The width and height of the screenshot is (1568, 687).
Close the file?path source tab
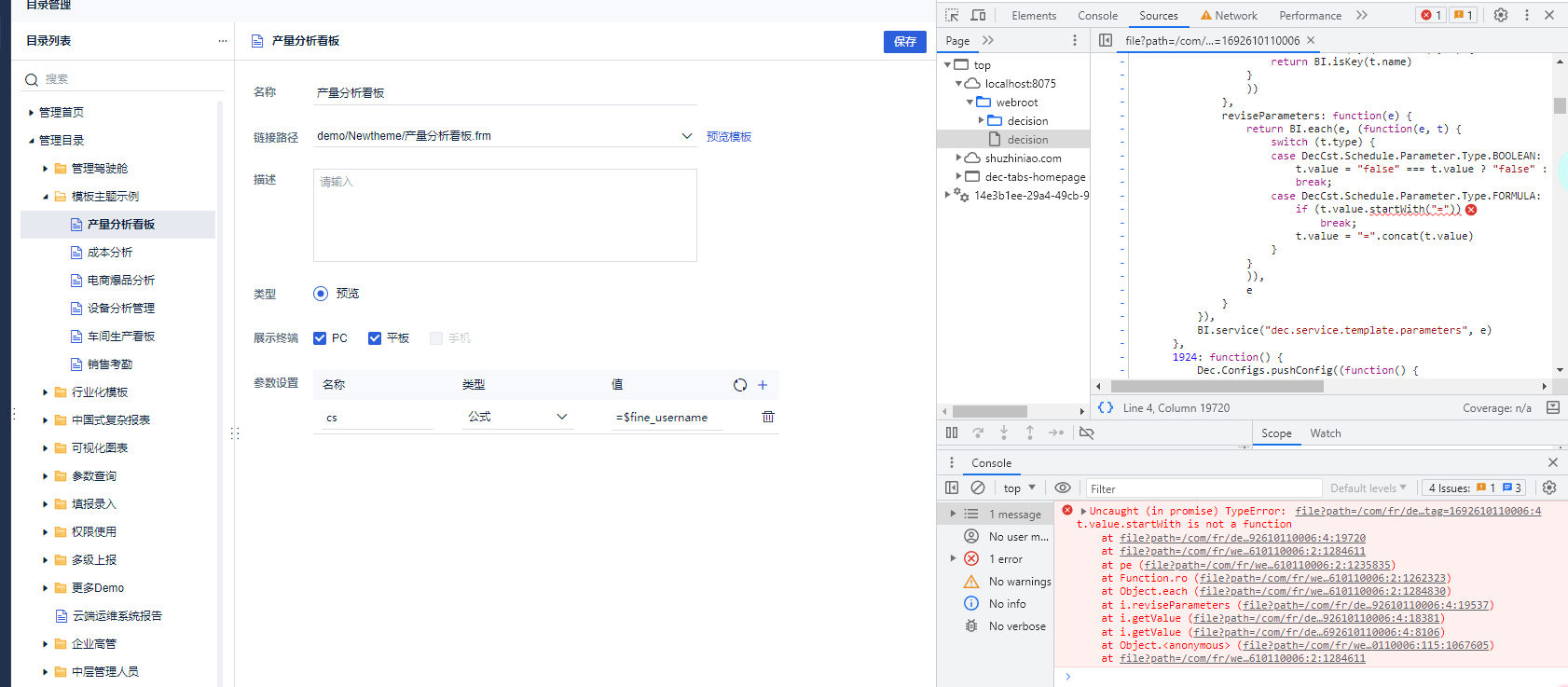pos(1311,40)
